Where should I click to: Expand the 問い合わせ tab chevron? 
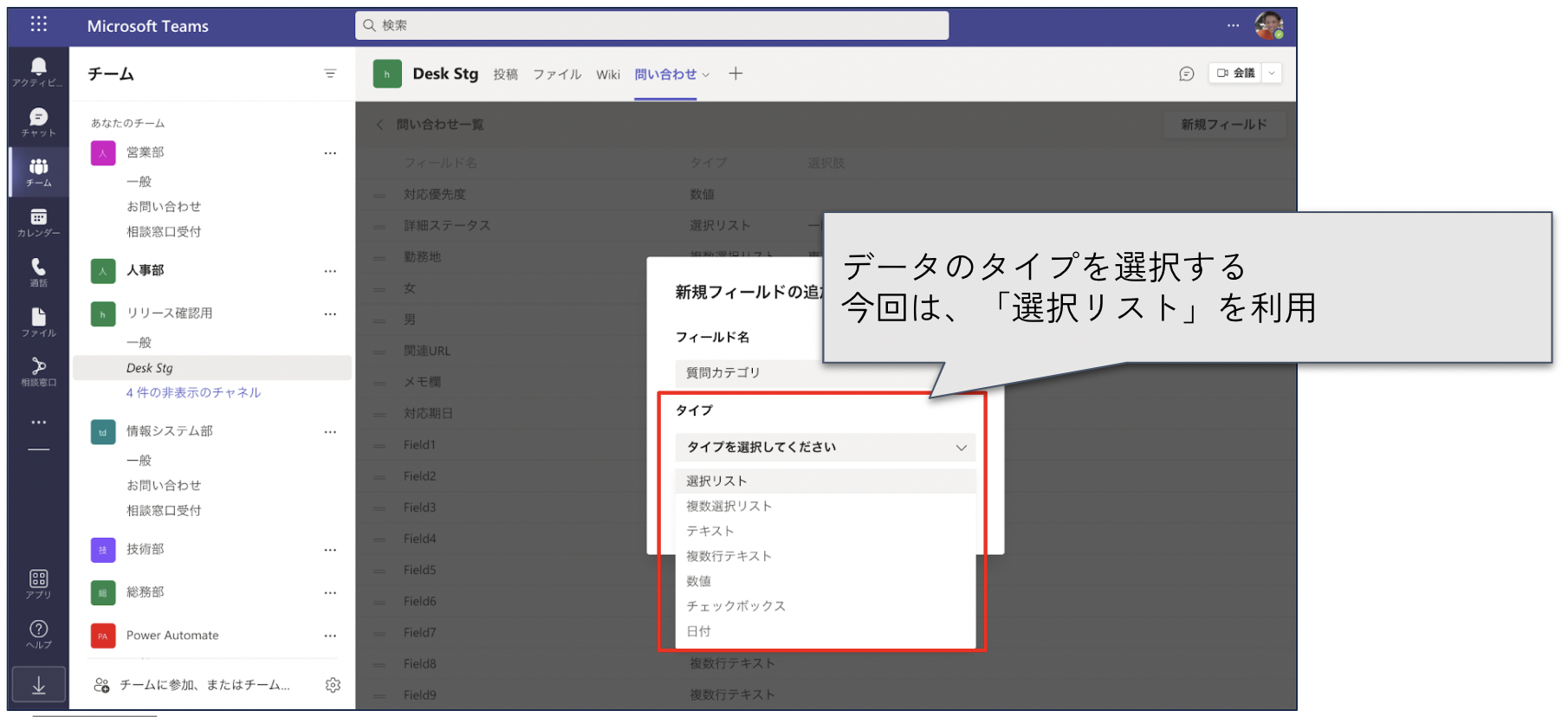click(706, 75)
